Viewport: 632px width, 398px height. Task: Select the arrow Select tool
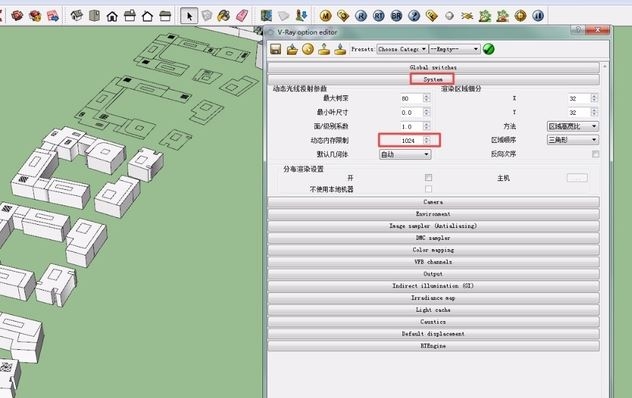189,16
